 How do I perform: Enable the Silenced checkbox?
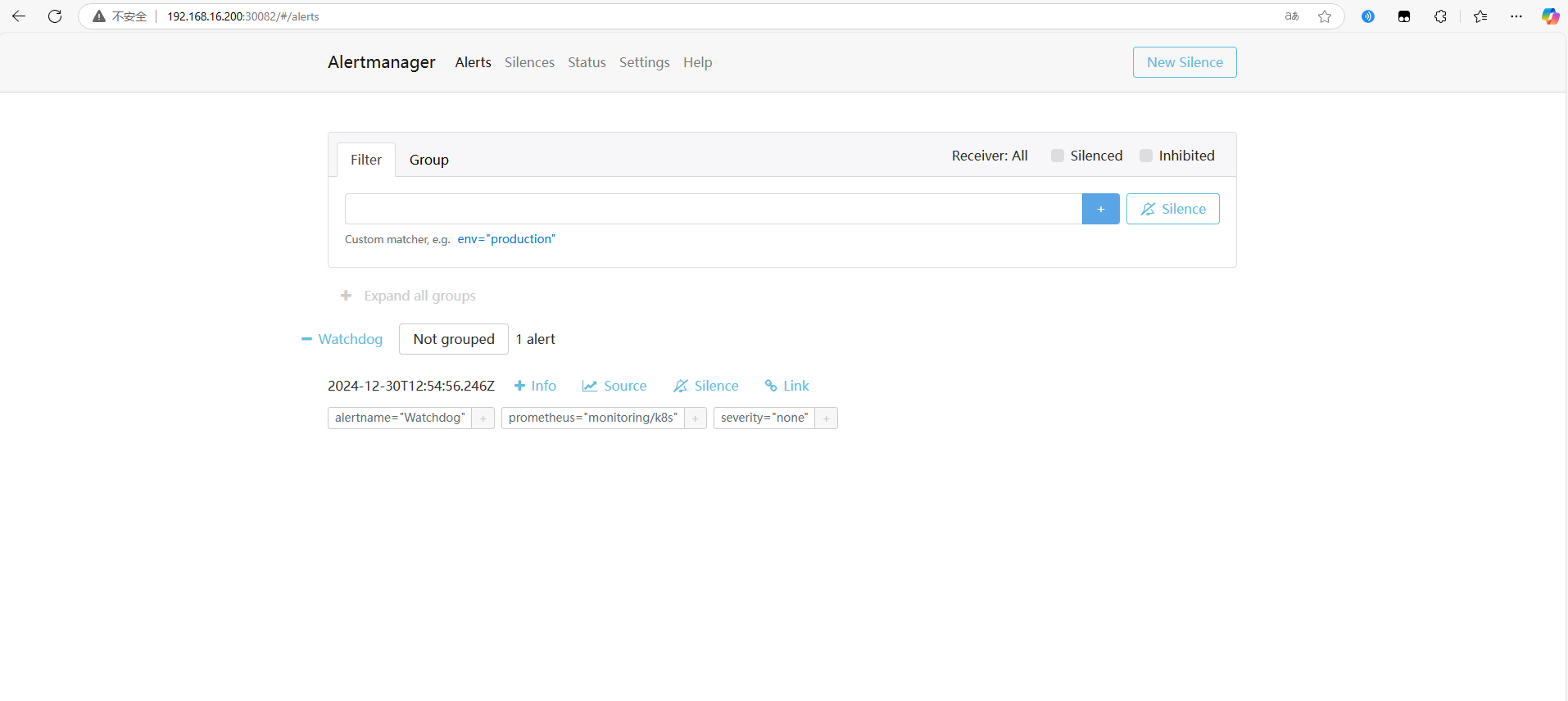[x=1058, y=156]
